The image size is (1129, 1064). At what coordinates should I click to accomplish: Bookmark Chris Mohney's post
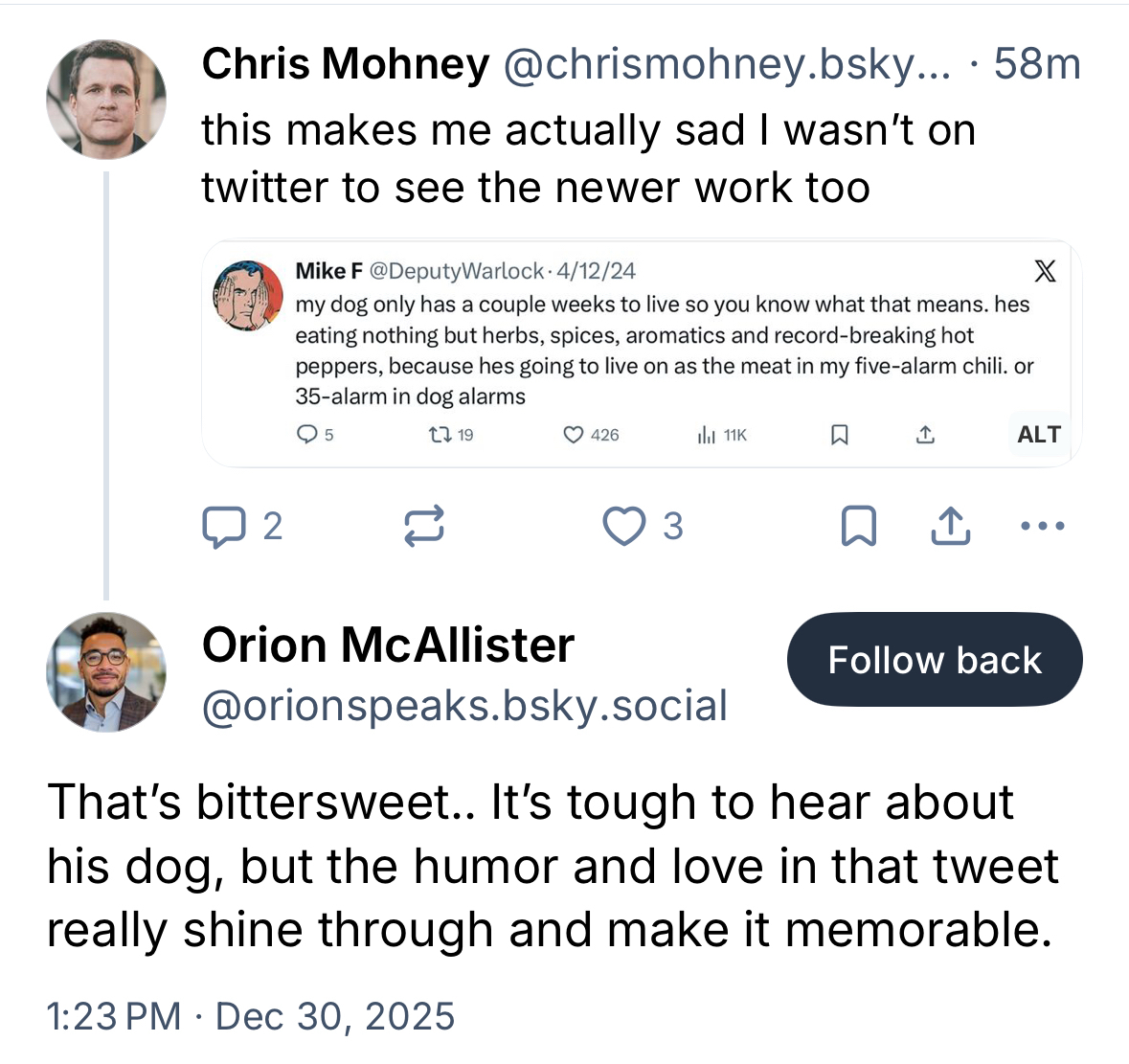click(x=857, y=526)
